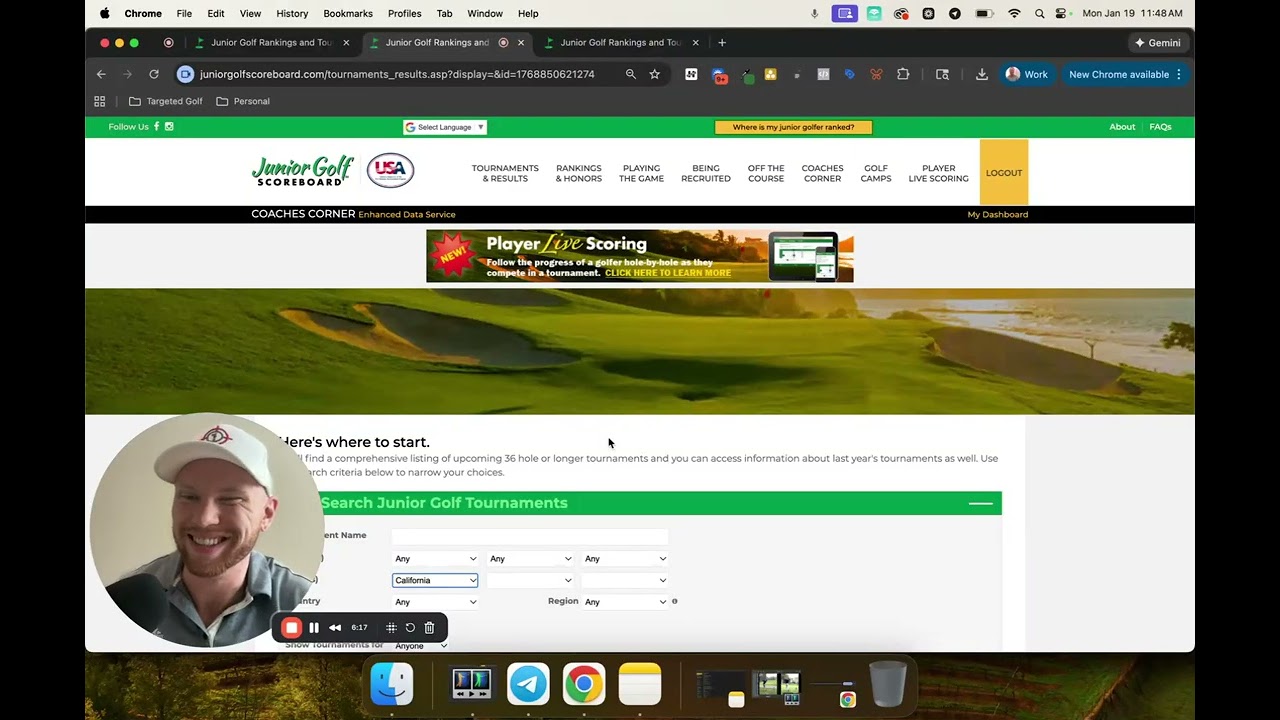Open Telegram from the Dock
This screenshot has width=1280, height=720.
[x=528, y=685]
